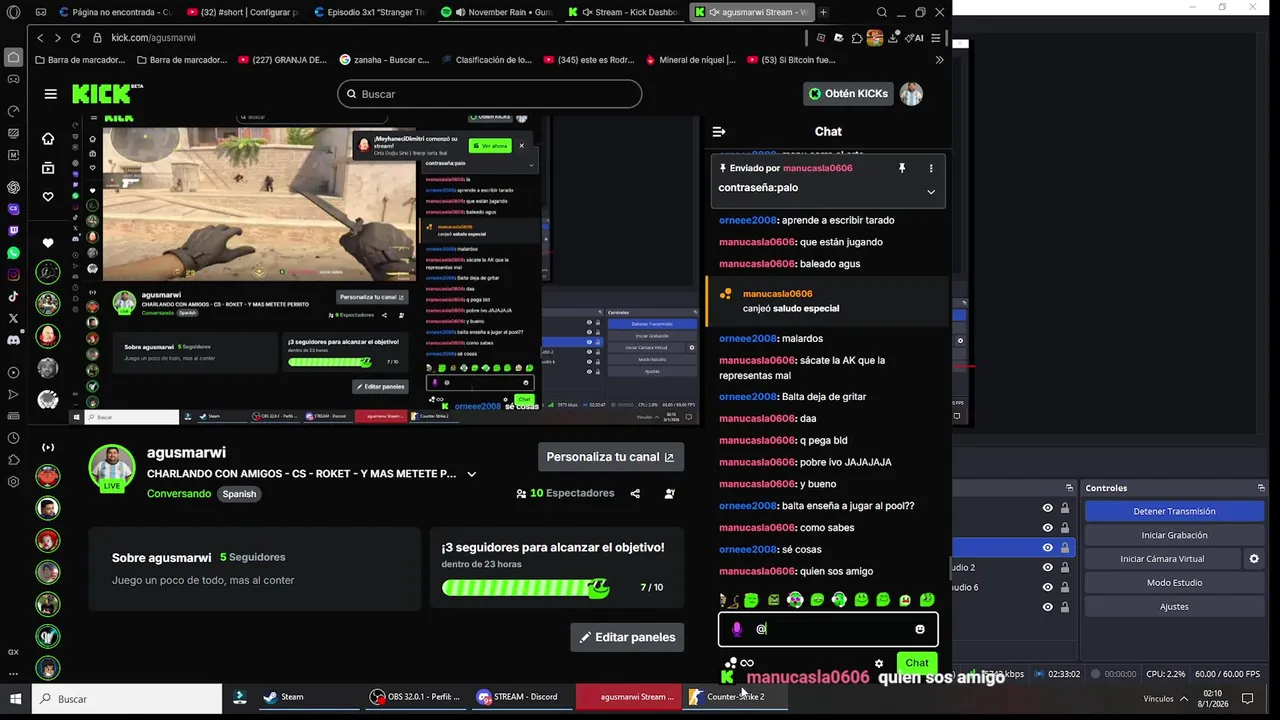Open Instagram in Opera sidebar
1280x720 pixels.
click(x=13, y=275)
